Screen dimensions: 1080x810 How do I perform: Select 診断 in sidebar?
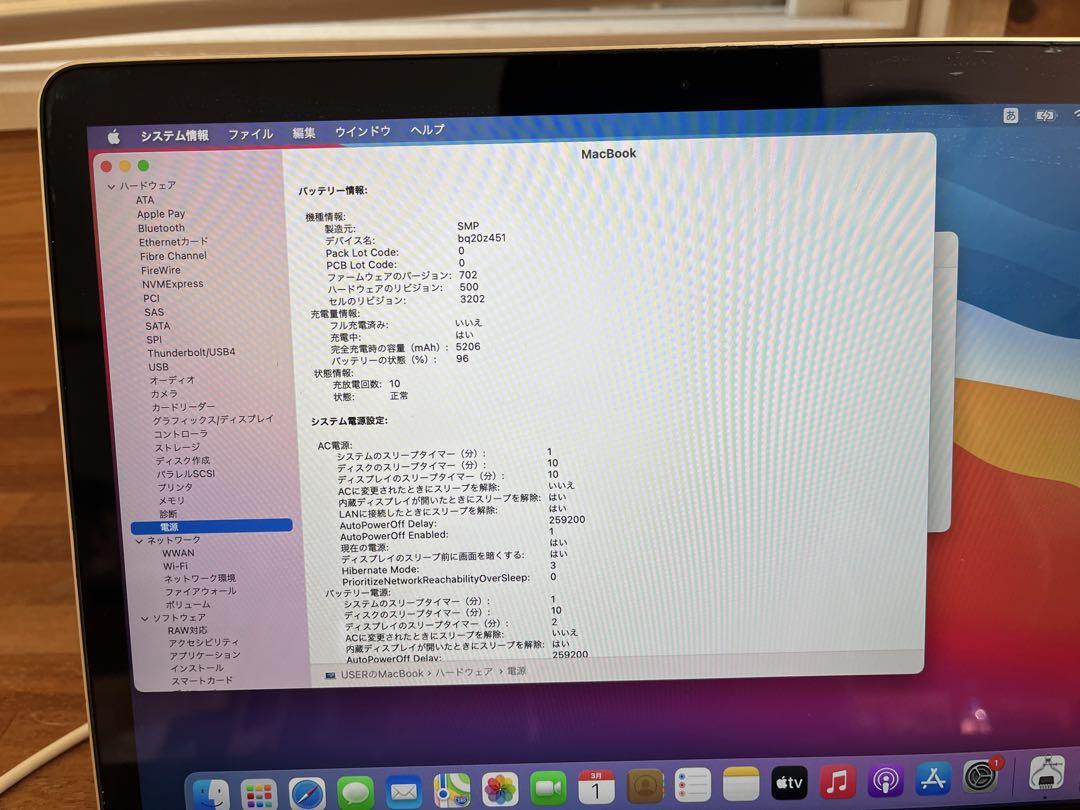point(168,514)
